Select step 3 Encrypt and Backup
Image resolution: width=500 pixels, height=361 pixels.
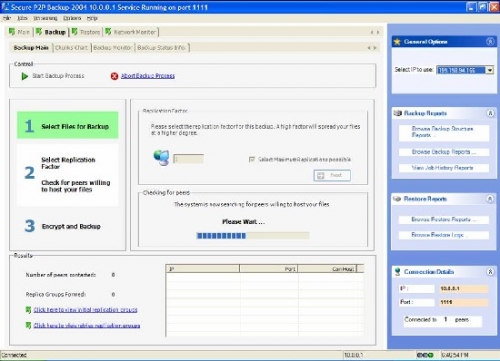(x=68, y=226)
